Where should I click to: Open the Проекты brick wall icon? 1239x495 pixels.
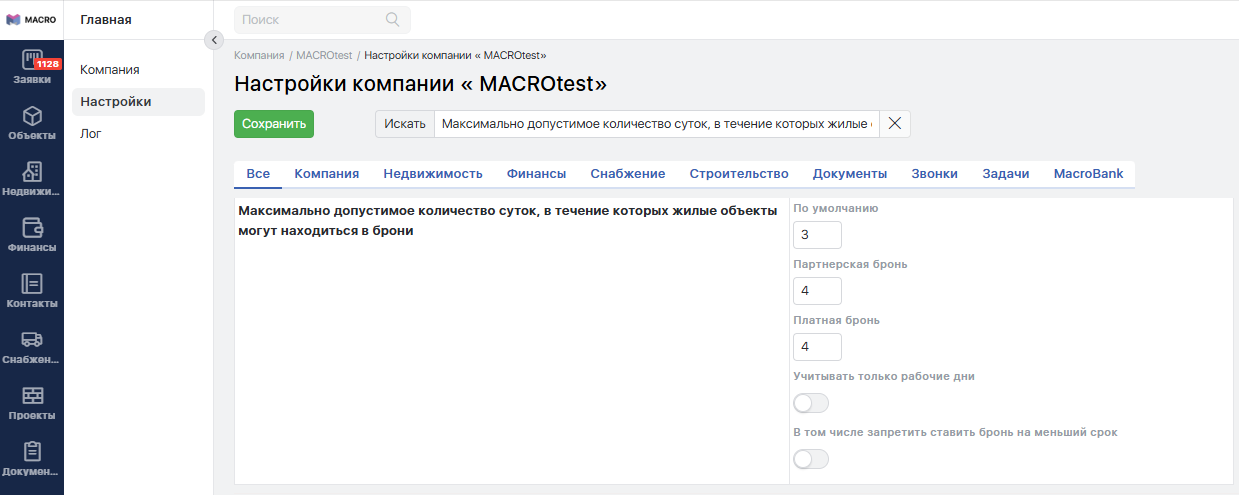coord(32,396)
